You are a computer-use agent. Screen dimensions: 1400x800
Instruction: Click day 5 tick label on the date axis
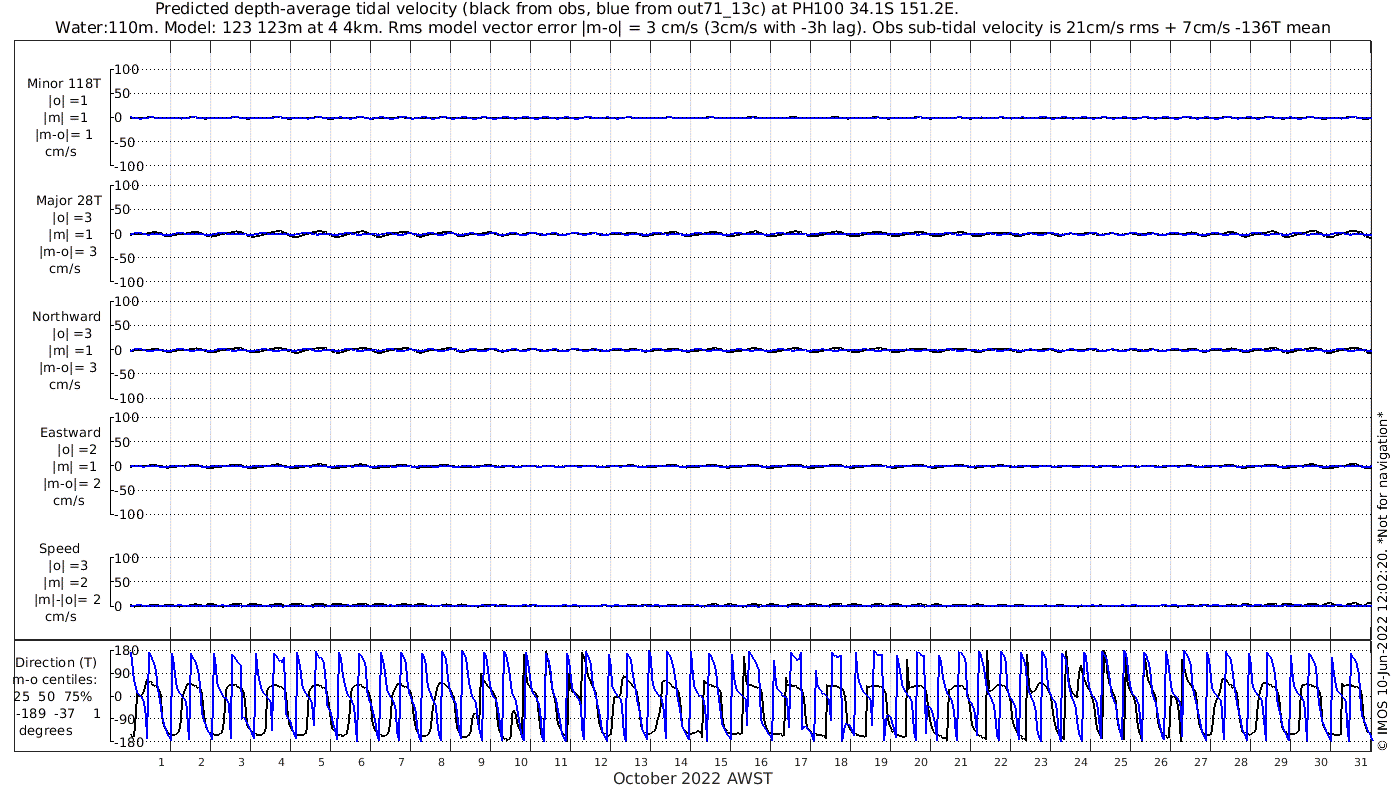coord(321,762)
